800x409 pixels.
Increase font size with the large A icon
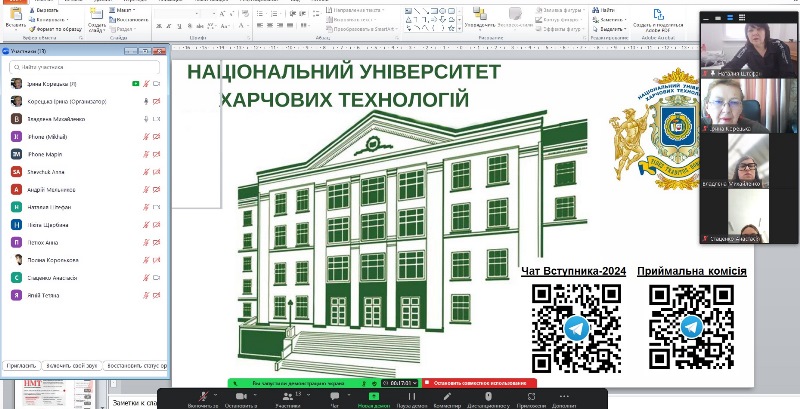click(222, 14)
